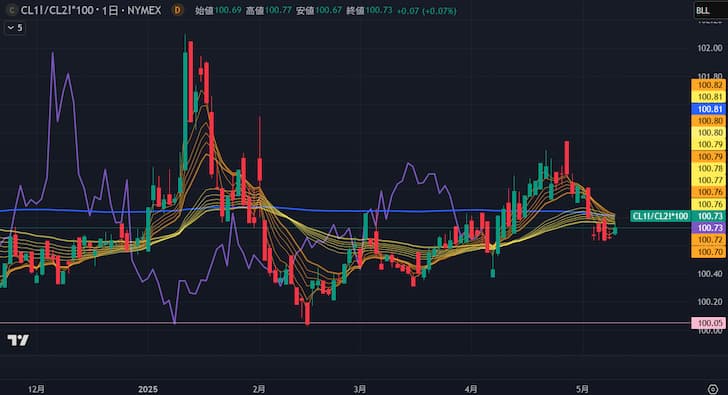Select the close value 100.73 in header

click(379, 10)
